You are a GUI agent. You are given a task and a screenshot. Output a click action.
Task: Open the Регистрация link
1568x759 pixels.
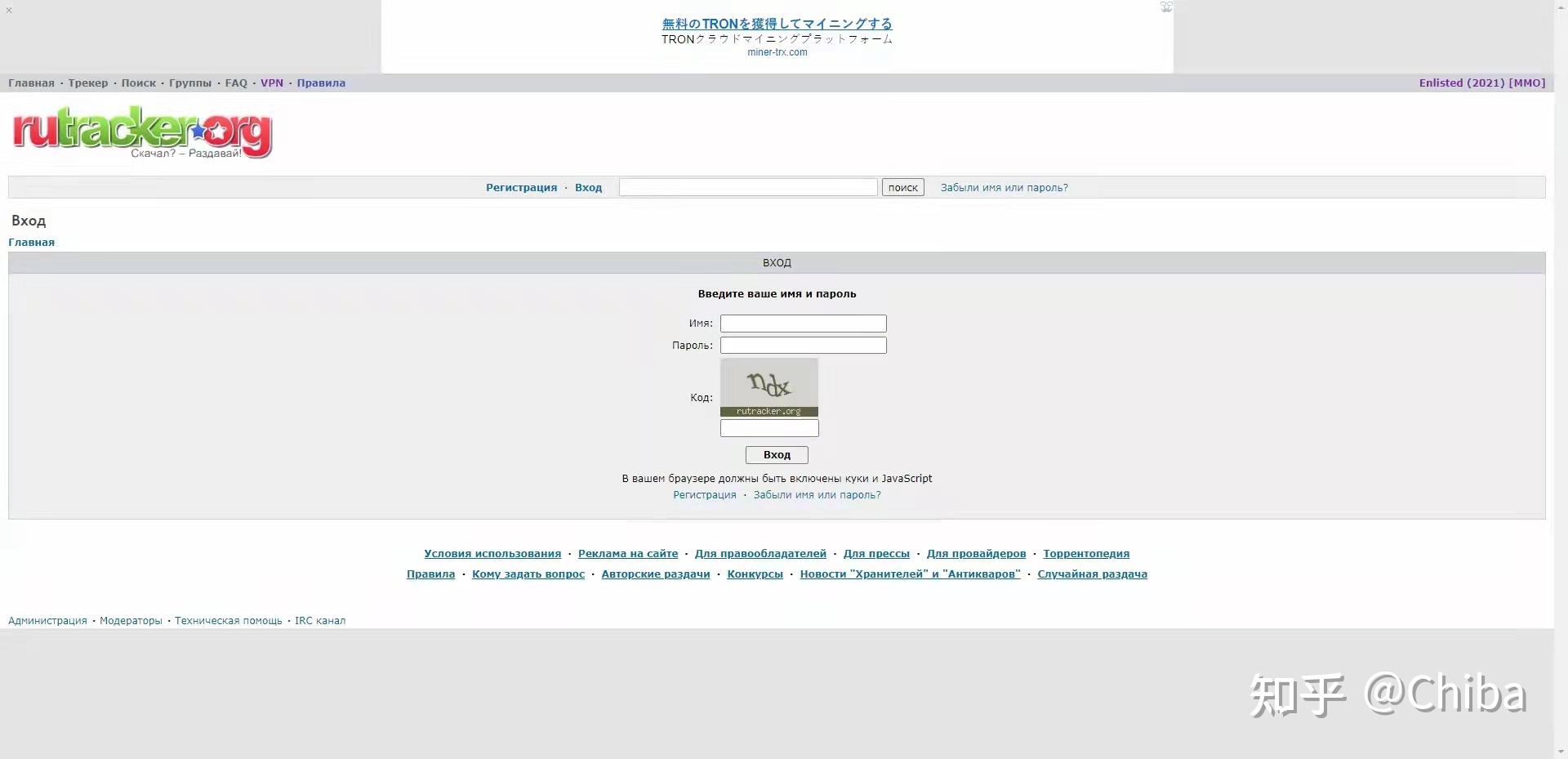coord(521,187)
